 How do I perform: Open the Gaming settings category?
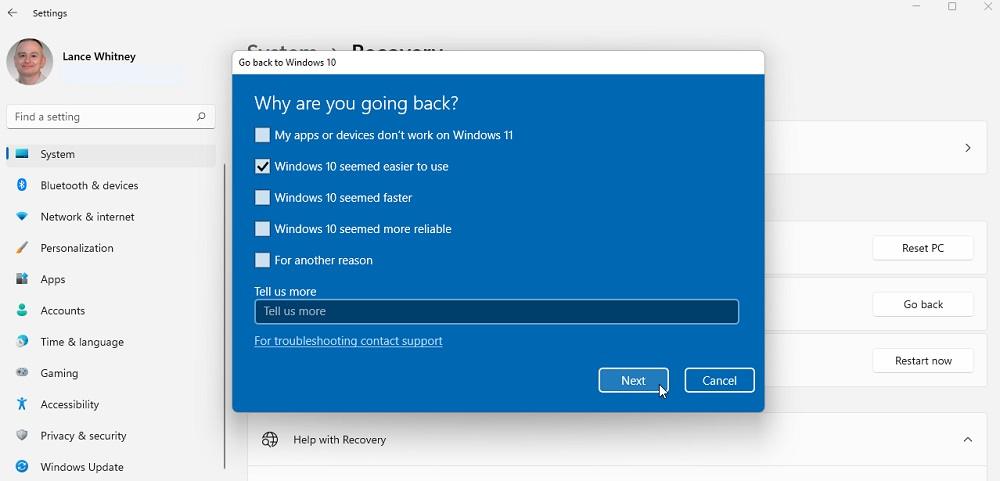[59, 373]
